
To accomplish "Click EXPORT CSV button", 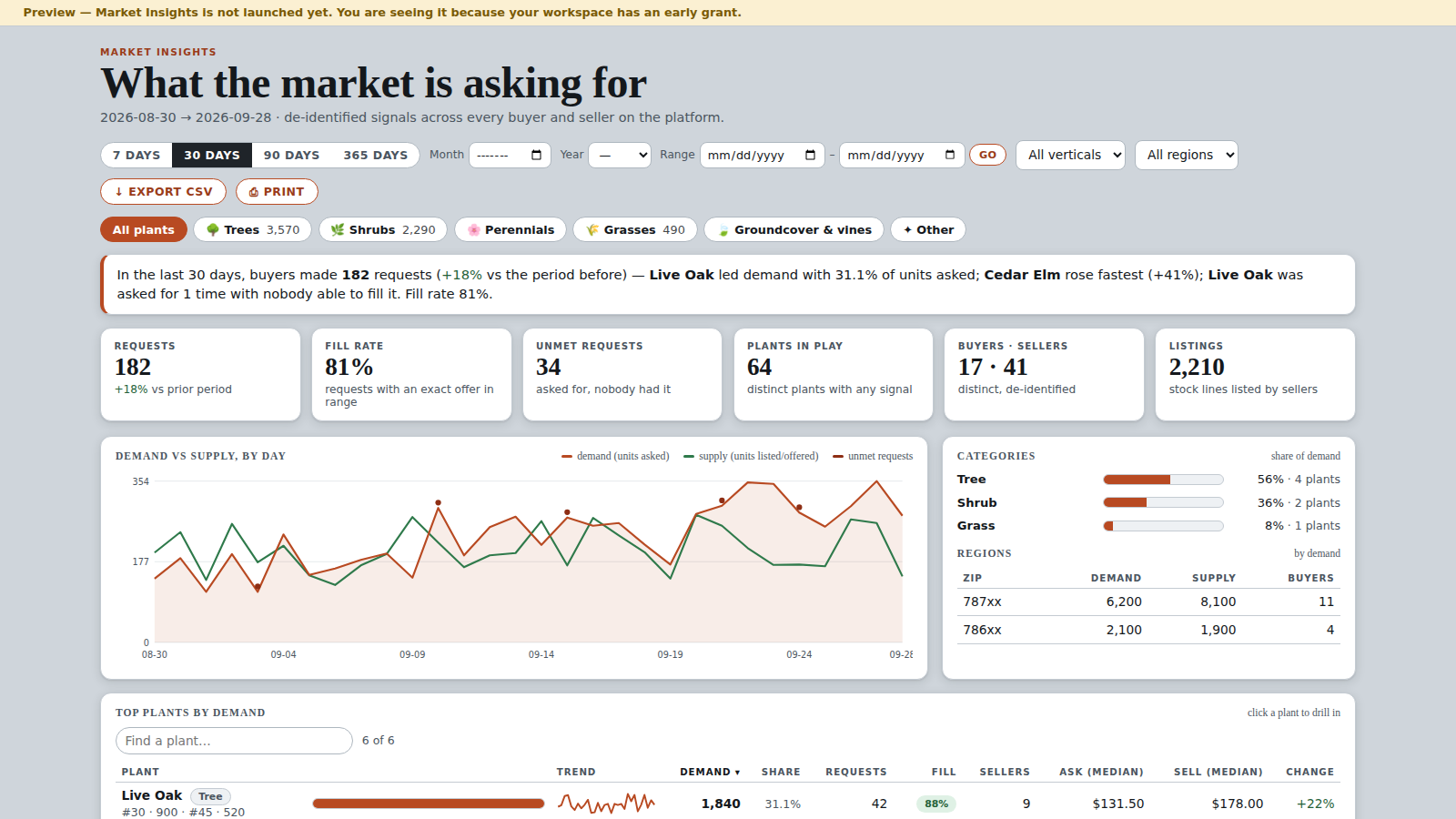I will (x=164, y=192).
